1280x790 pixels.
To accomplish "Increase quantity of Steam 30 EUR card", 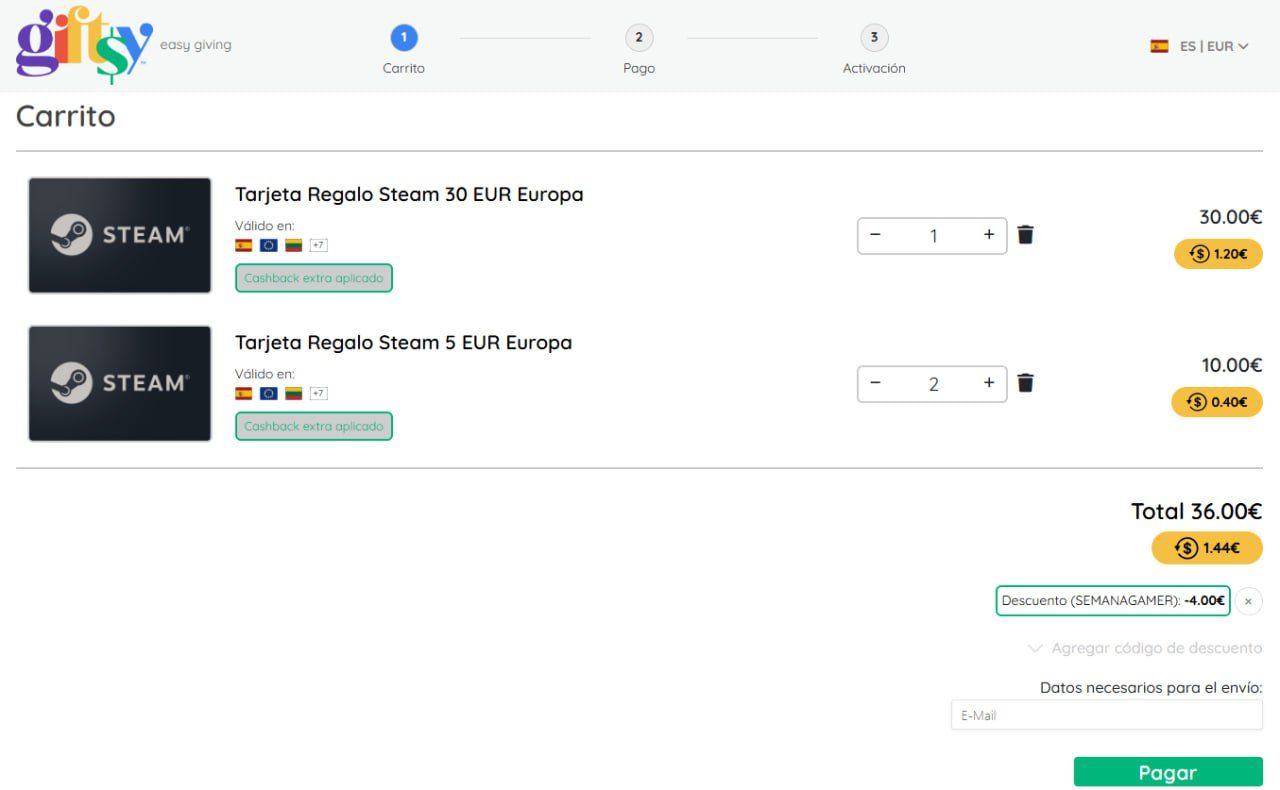I will pos(989,235).
